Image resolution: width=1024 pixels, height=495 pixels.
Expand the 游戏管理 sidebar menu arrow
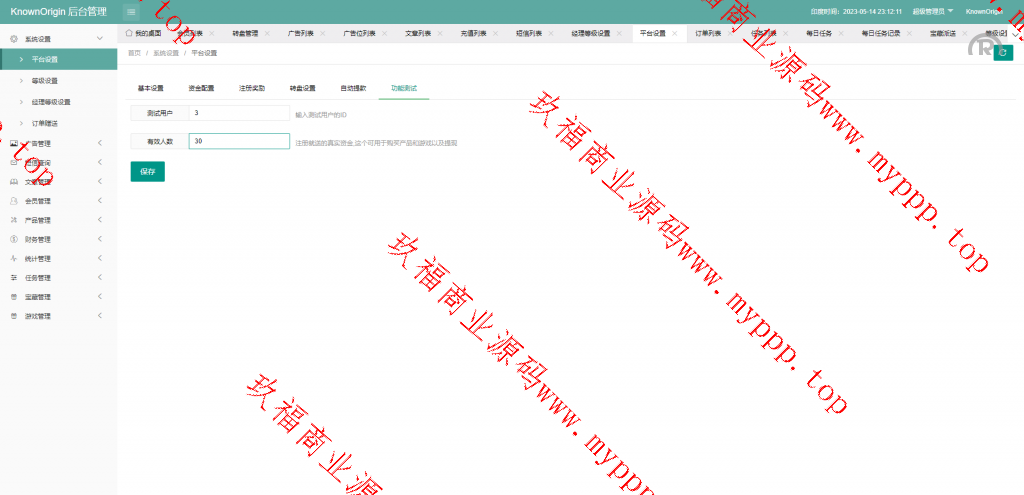click(99, 316)
